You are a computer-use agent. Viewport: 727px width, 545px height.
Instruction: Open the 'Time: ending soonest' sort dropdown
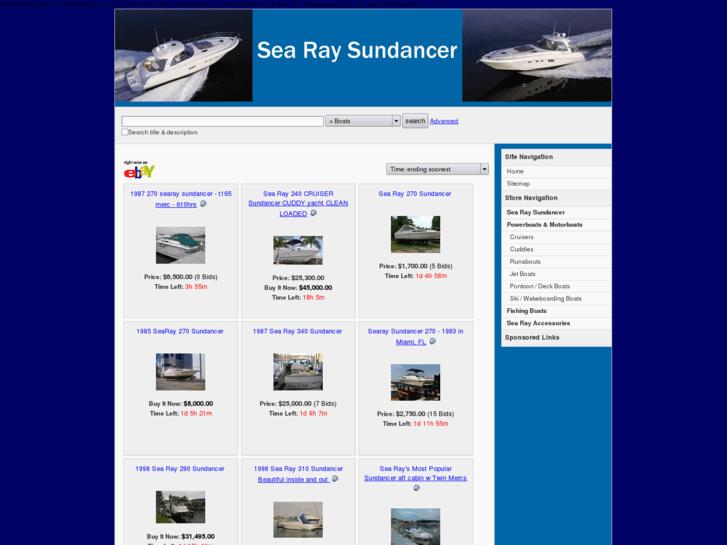point(437,169)
